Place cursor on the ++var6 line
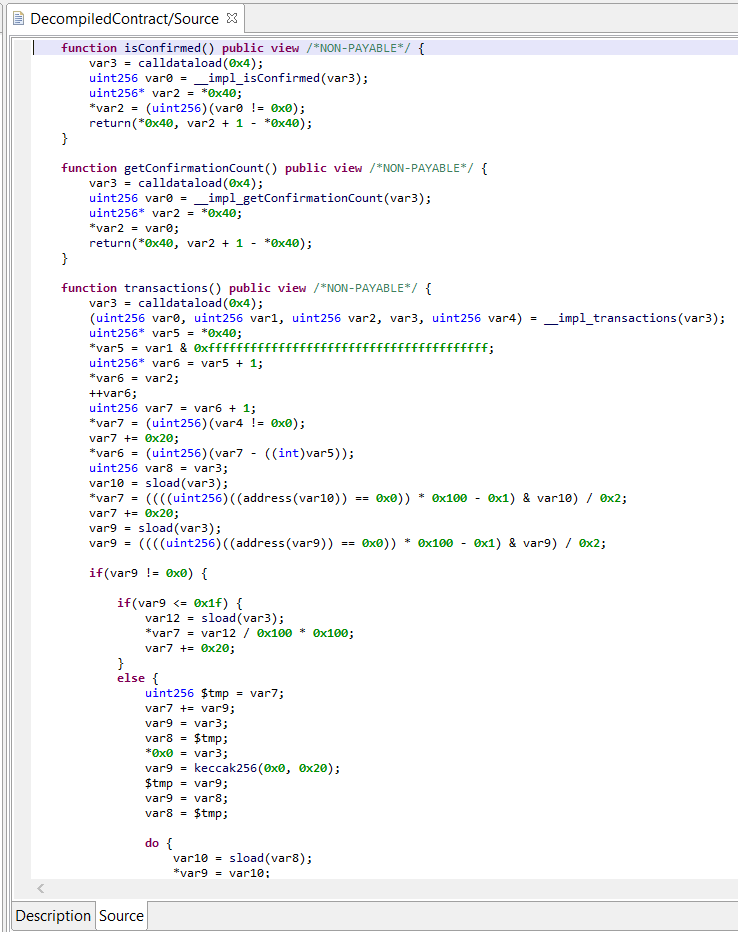This screenshot has height=932, width=738. click(x=110, y=393)
